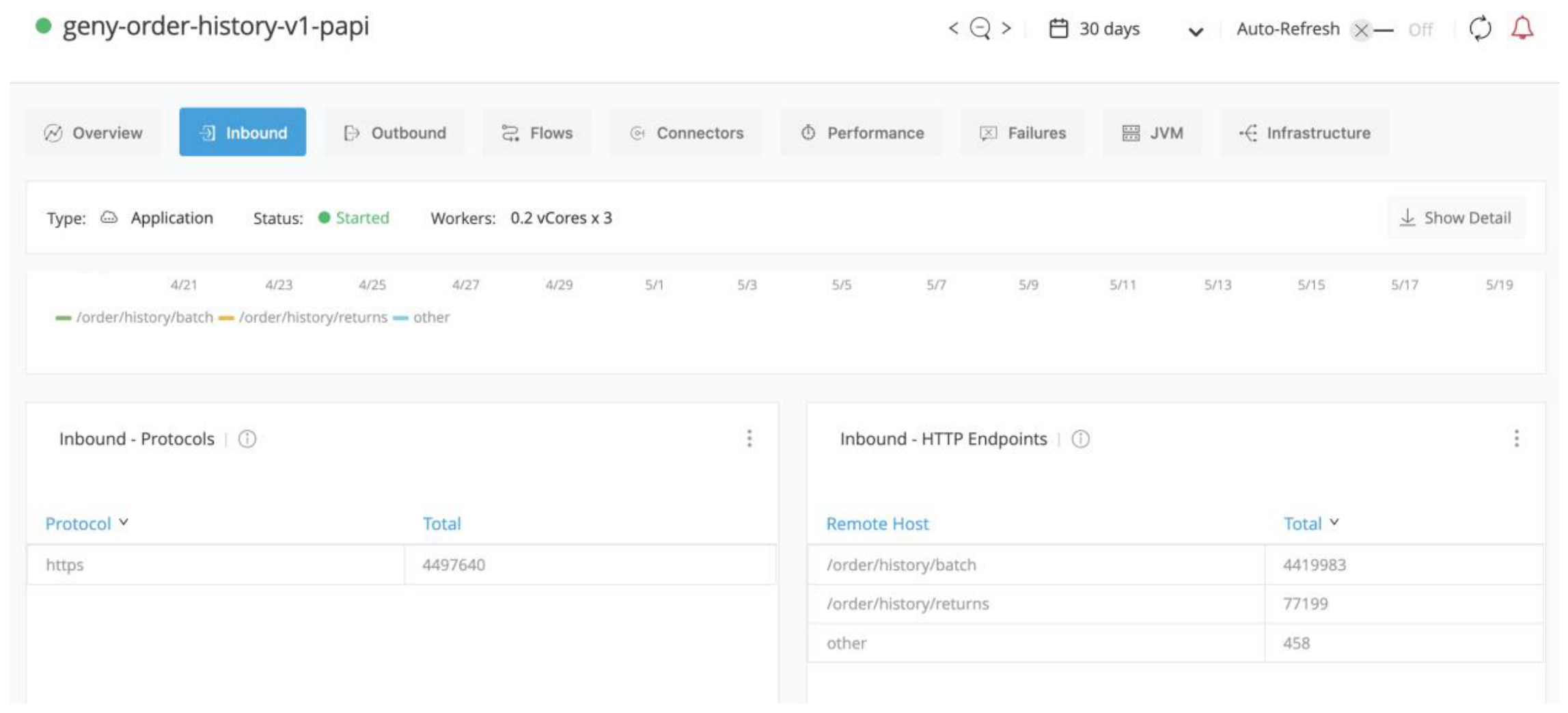This screenshot has width=1568, height=713.
Task: Click the Remote Host column header
Action: point(877,524)
